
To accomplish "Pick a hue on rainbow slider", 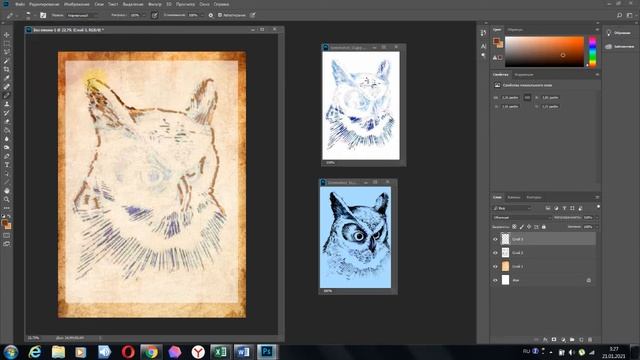I will point(592,51).
